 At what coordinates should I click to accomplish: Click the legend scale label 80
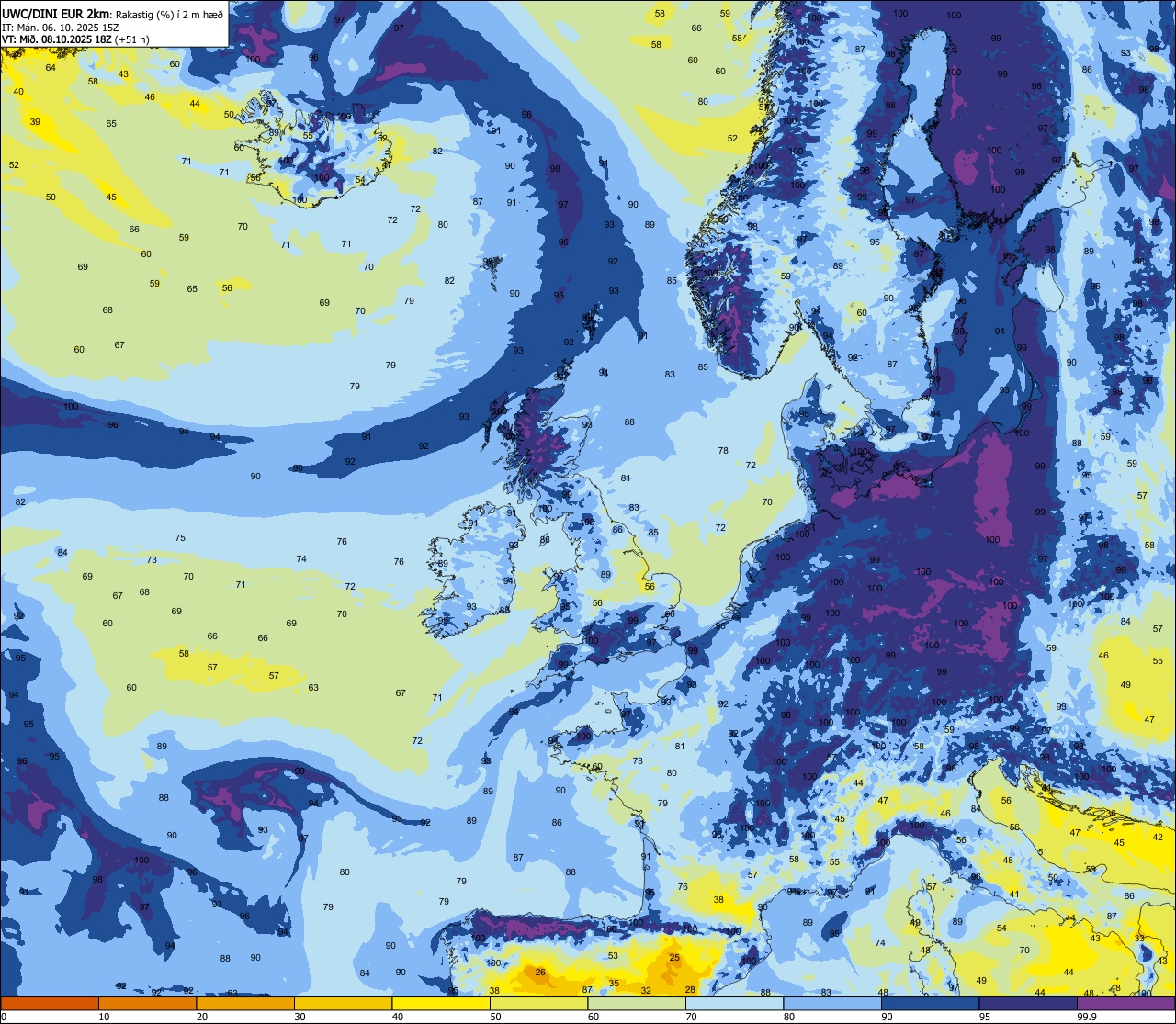point(789,1017)
